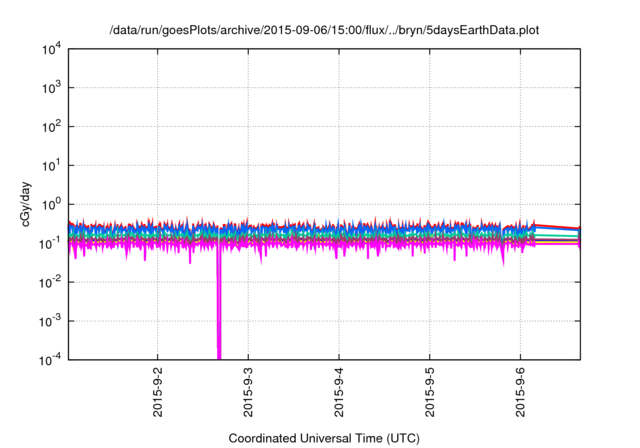This screenshot has width=640, height=448.
Task: Click the 10^-2 y-axis tick label
Action: [50, 282]
